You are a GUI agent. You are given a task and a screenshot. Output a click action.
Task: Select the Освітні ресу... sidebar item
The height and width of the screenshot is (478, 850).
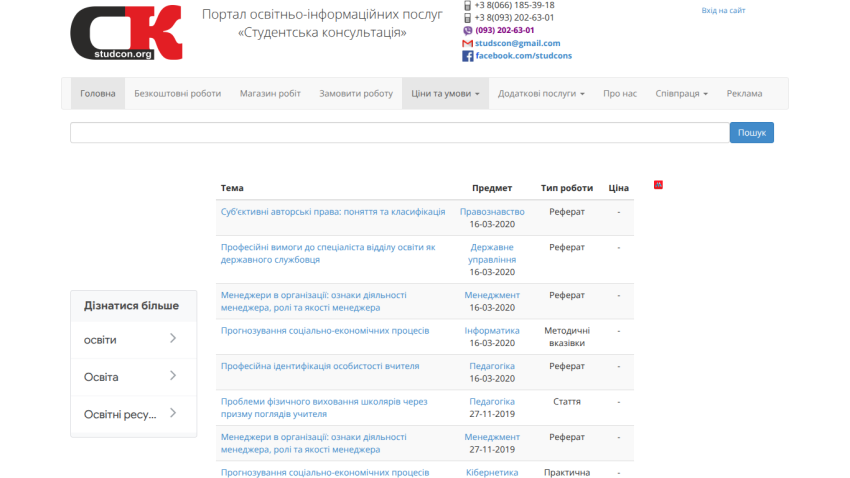point(133,415)
